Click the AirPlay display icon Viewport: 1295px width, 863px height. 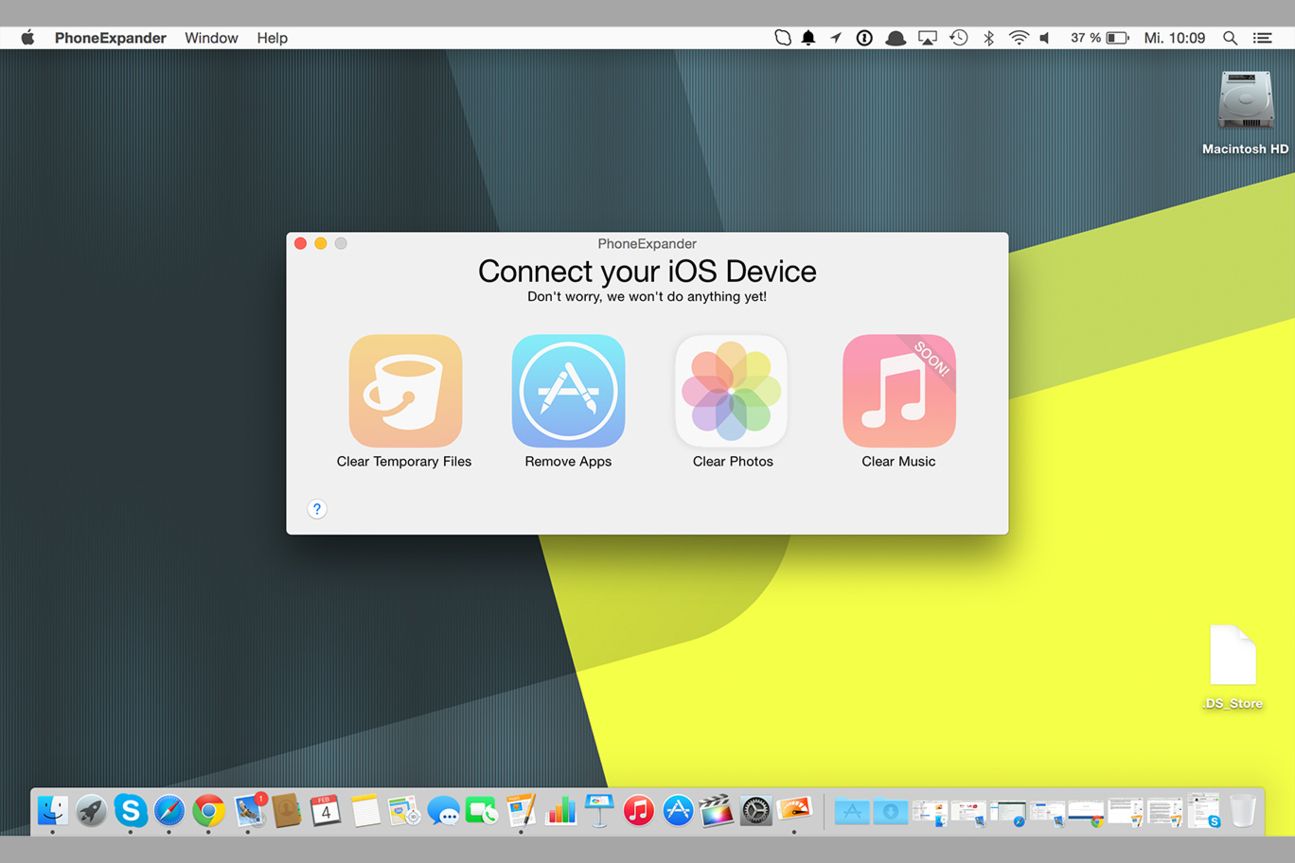(927, 38)
